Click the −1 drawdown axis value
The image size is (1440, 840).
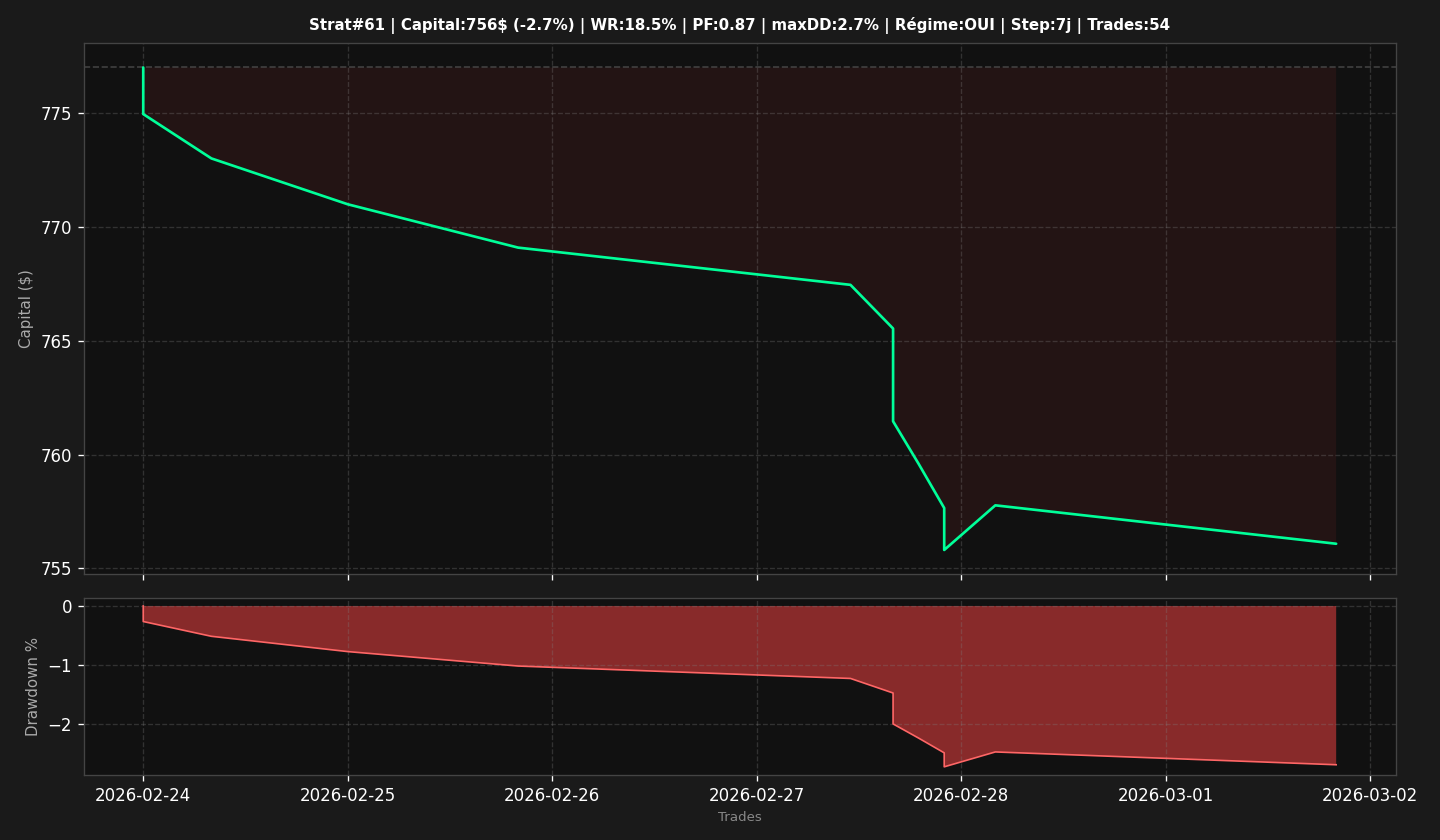[x=60, y=666]
